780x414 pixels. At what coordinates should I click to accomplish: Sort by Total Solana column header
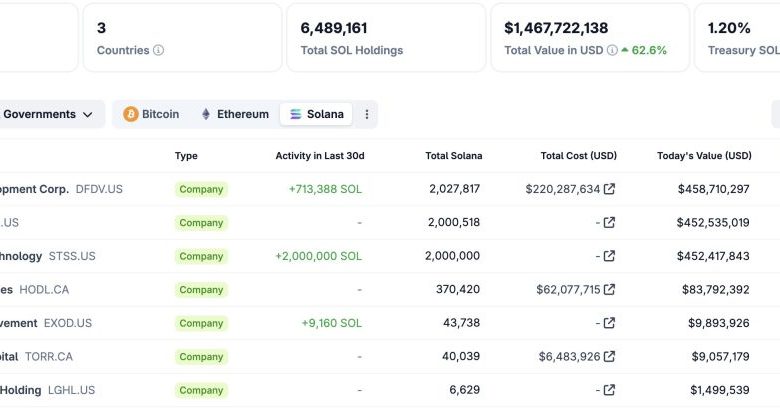pyautogui.click(x=454, y=156)
